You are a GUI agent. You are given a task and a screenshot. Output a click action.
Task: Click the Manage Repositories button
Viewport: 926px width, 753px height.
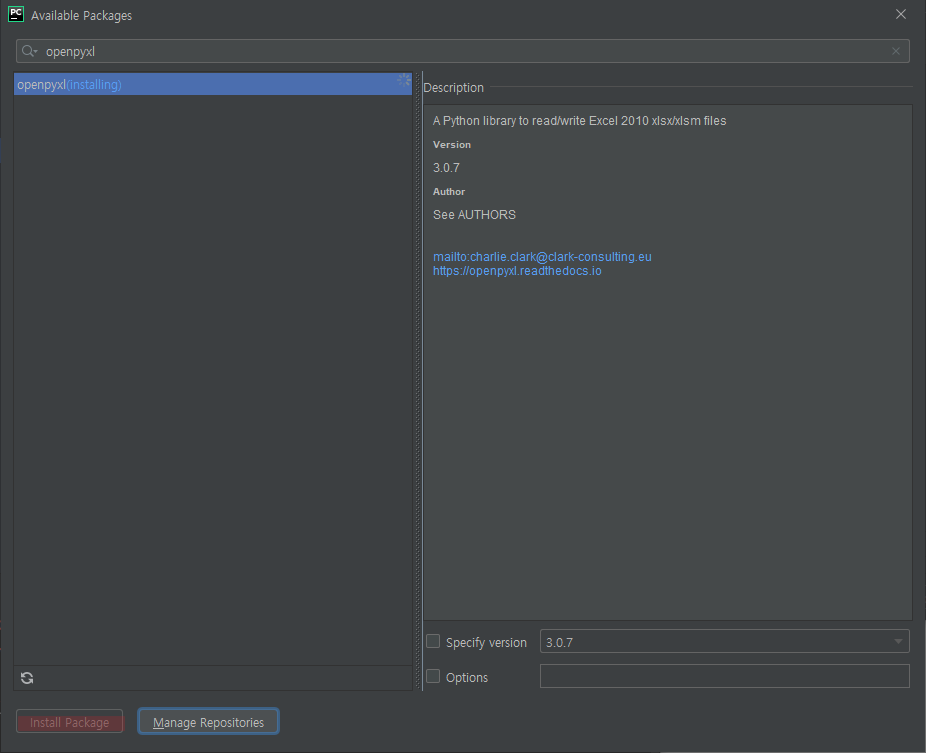[208, 722]
